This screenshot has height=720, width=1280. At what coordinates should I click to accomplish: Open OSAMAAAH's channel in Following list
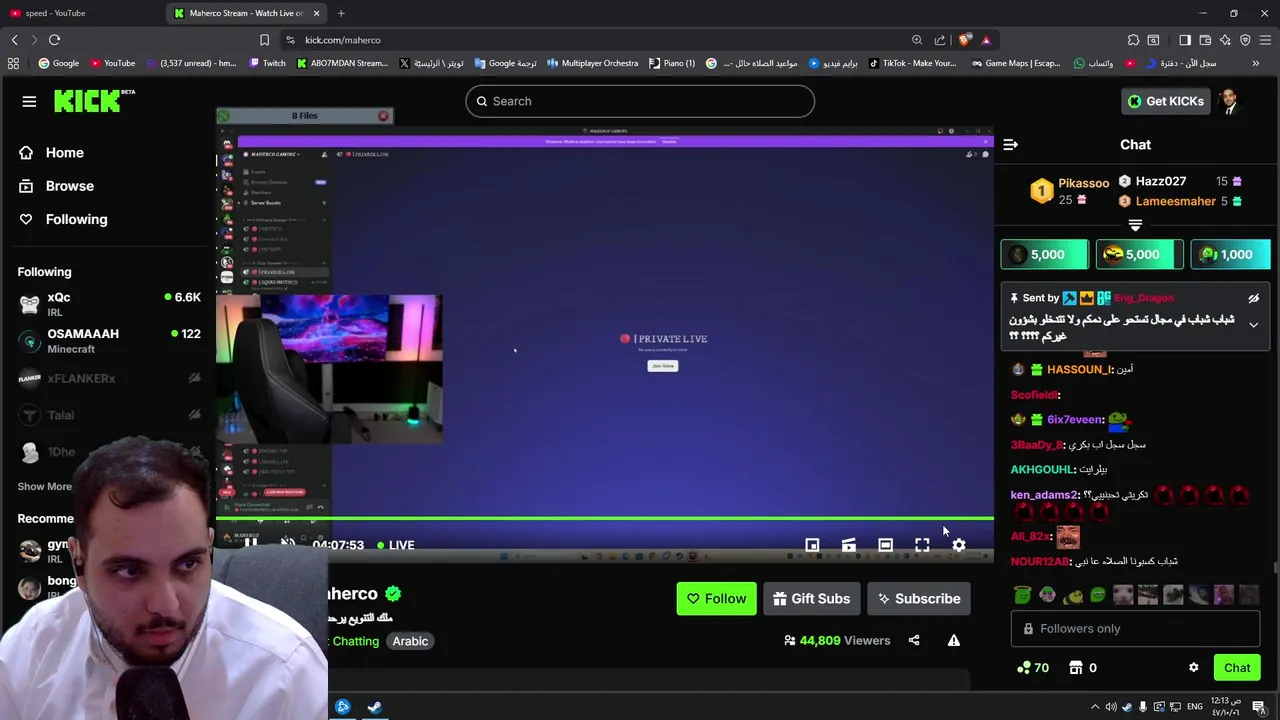click(x=108, y=341)
